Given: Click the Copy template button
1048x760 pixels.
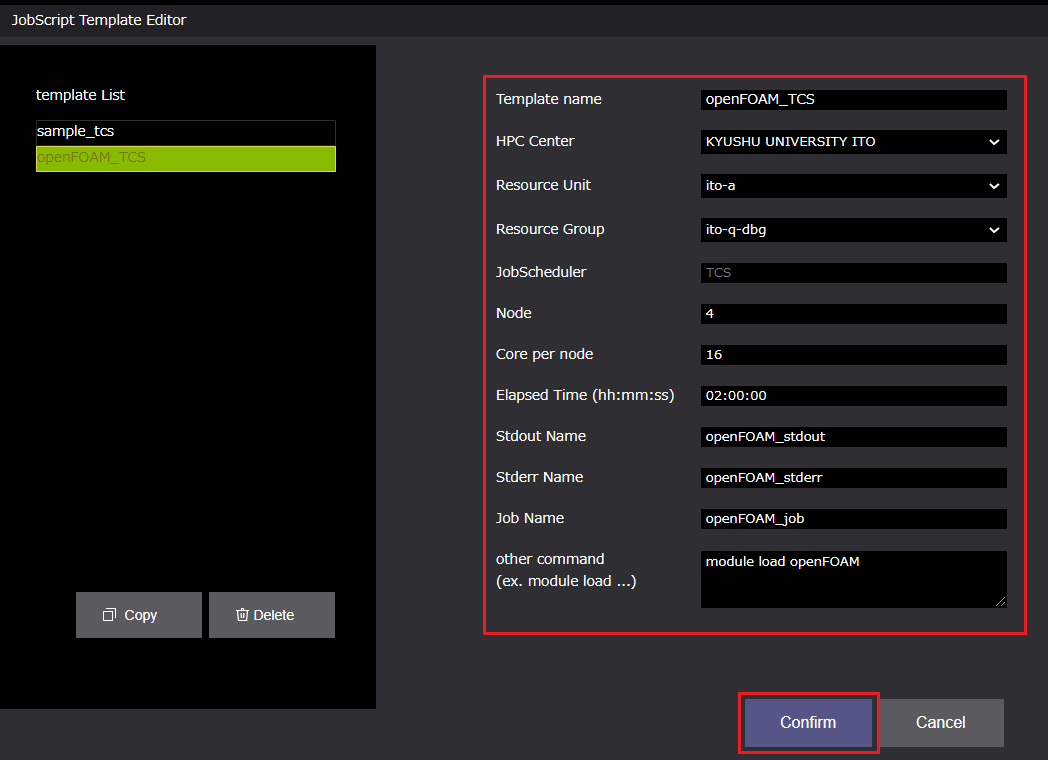Looking at the screenshot, I should (x=139, y=615).
